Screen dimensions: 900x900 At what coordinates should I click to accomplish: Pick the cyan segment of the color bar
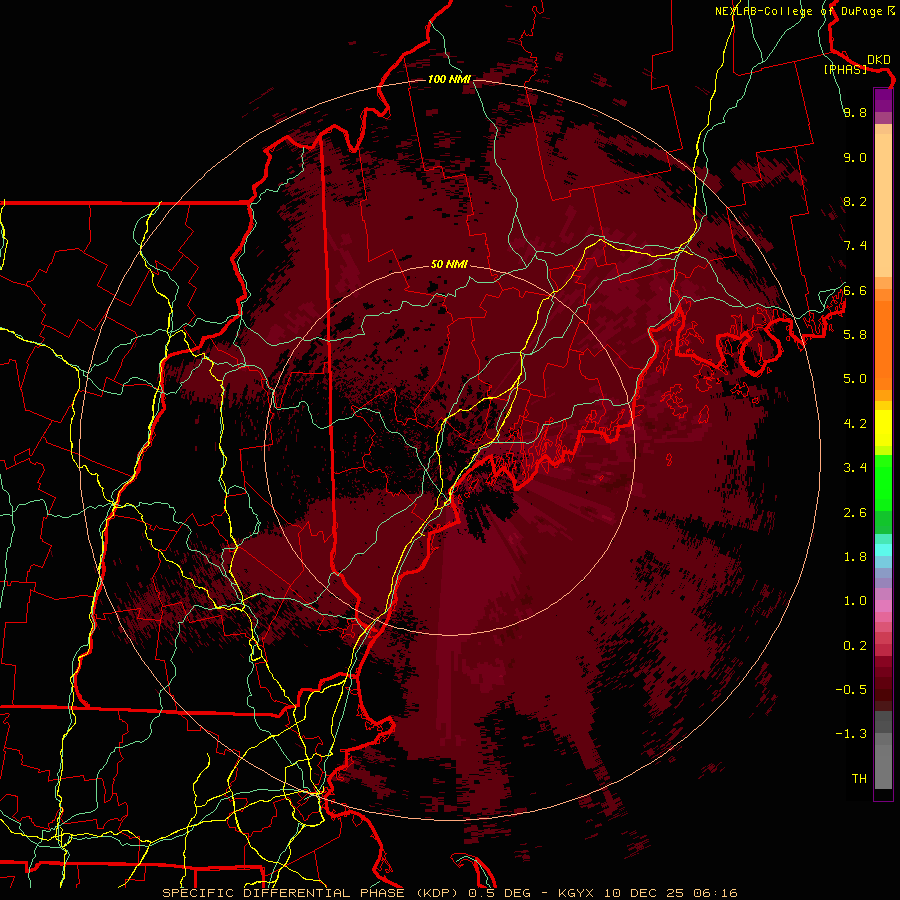tap(883, 550)
